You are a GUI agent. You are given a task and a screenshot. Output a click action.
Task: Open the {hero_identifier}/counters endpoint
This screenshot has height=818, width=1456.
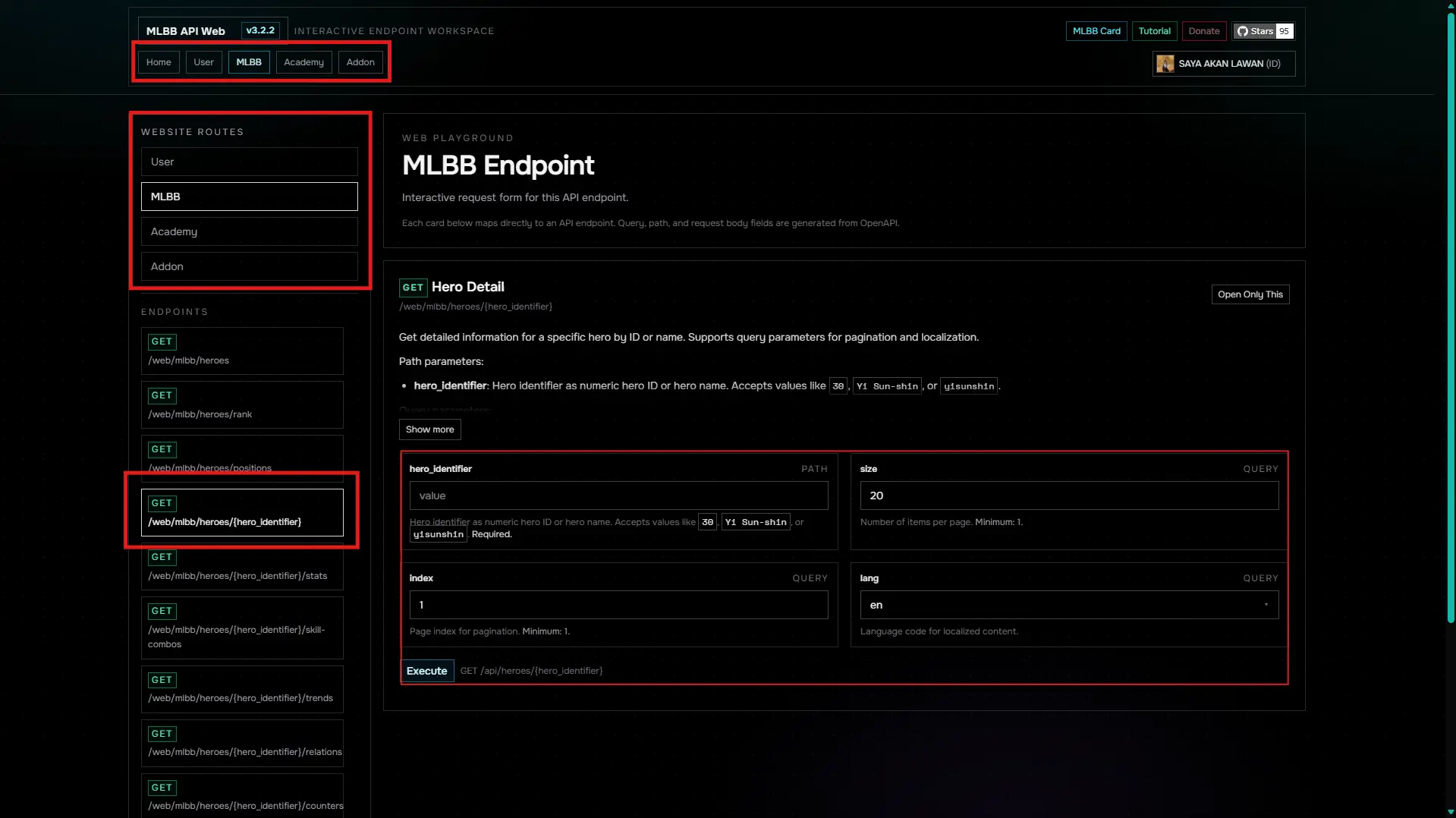tap(242, 795)
